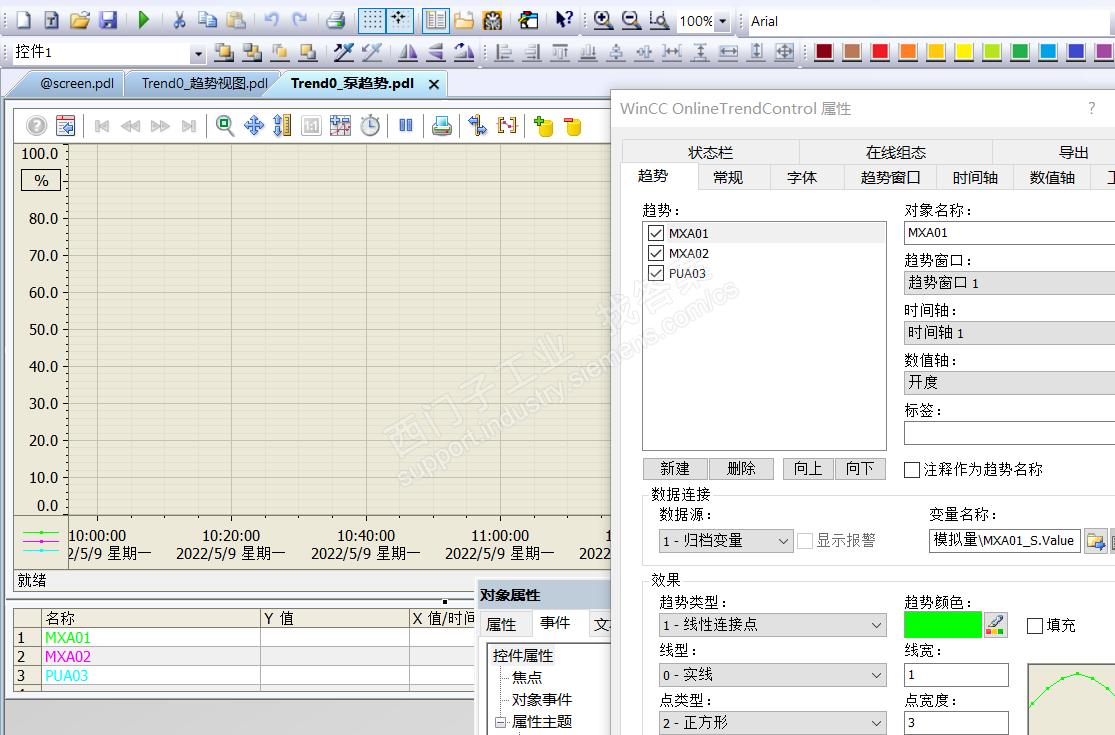
Task: Open the zoom percentage 100% dropdown
Action: (x=723, y=21)
